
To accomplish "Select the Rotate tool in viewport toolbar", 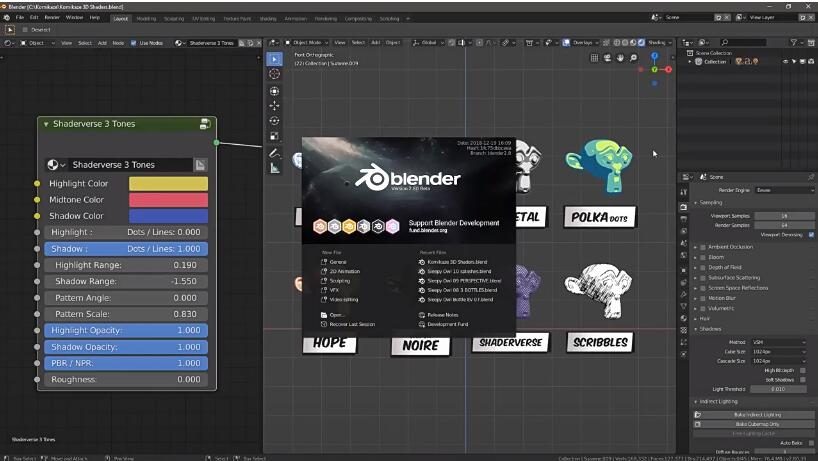I will tap(274, 121).
